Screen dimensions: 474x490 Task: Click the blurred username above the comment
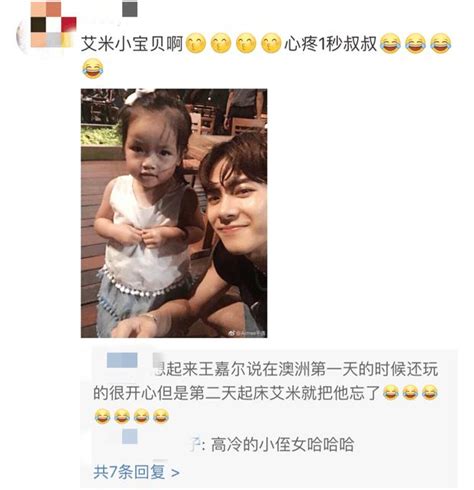point(129,9)
